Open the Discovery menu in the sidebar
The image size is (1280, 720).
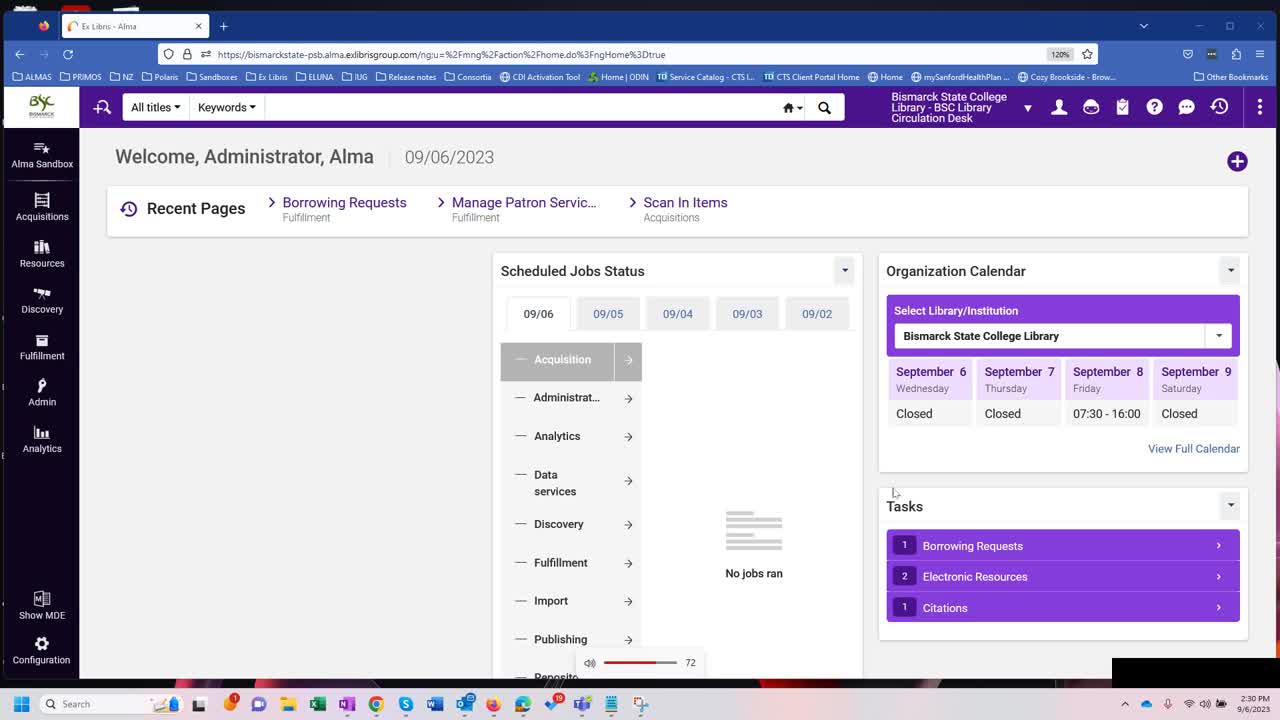[42, 300]
